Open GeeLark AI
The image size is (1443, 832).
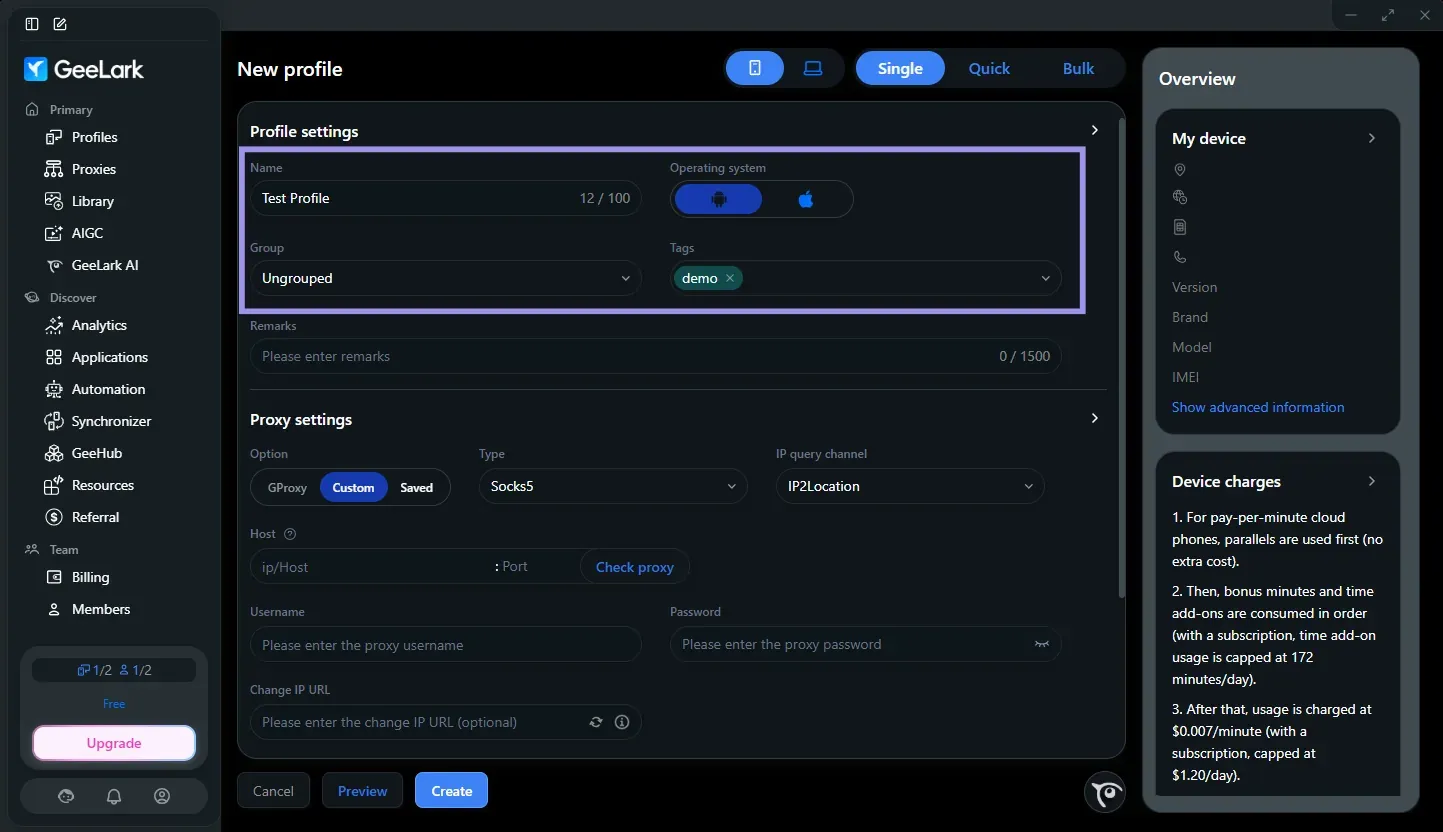click(x=105, y=265)
